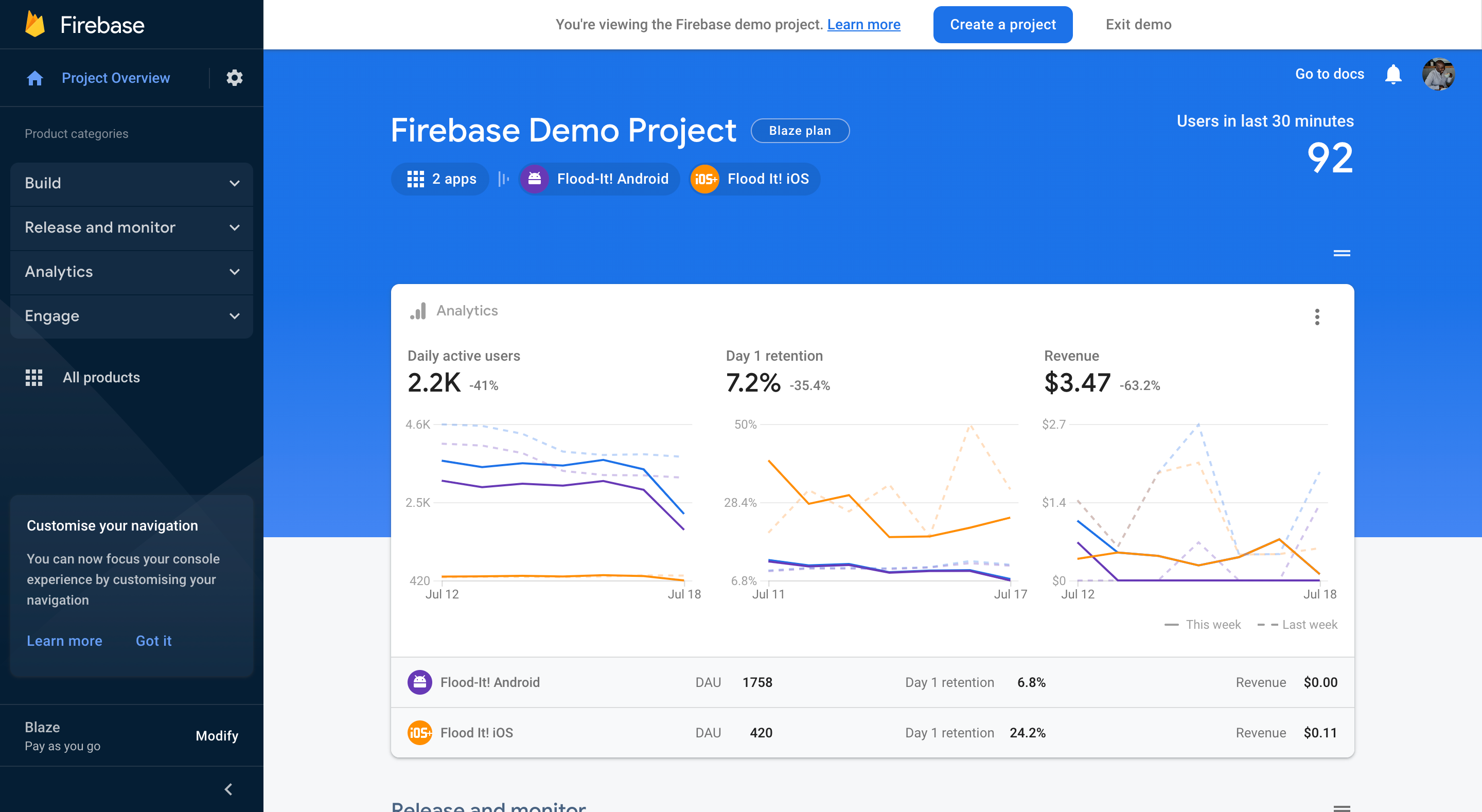Follow the Learn more link in the demo banner
This screenshot has height=812, width=1482.
tap(863, 25)
